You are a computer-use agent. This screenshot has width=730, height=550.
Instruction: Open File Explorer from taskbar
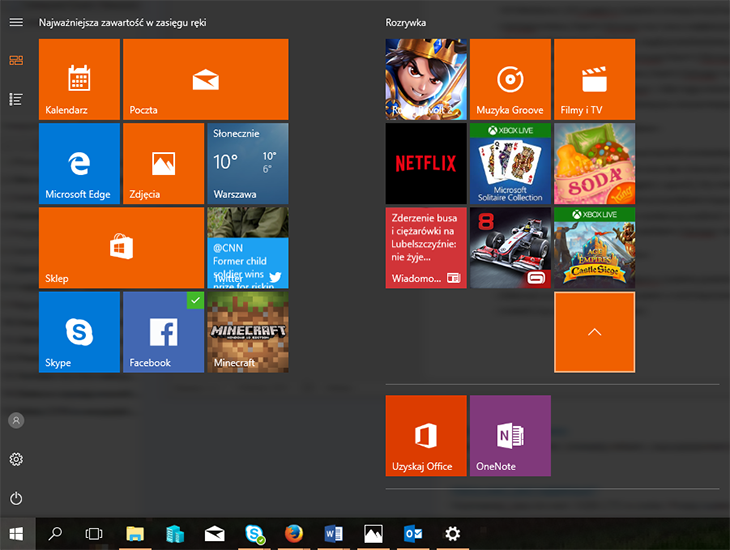click(x=135, y=534)
